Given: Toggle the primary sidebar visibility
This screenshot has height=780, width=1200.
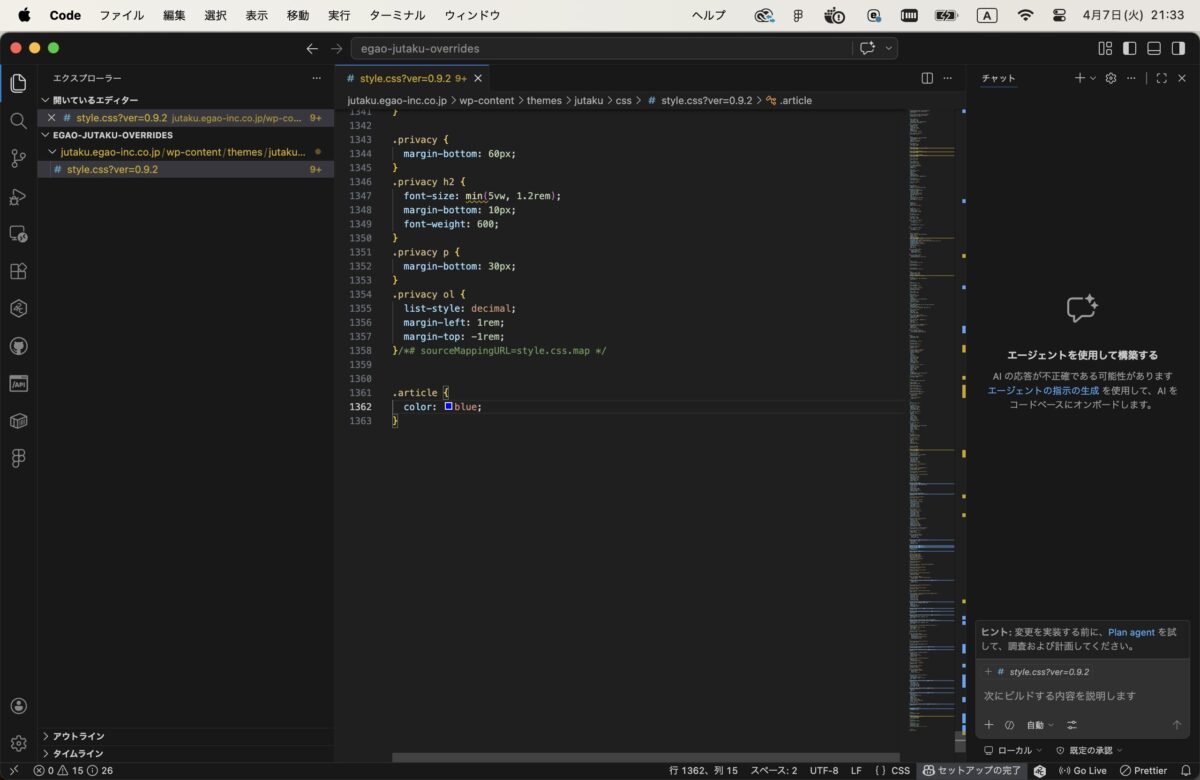Looking at the screenshot, I should [1129, 48].
